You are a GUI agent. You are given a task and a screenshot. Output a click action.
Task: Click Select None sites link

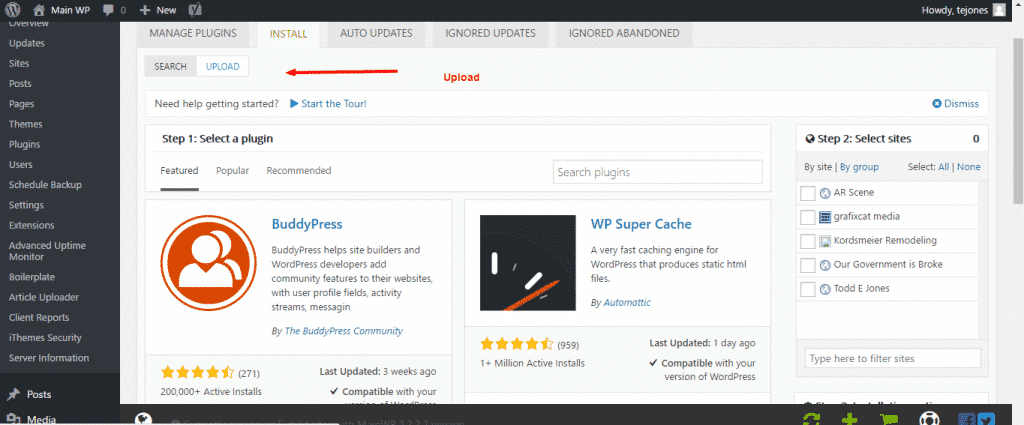coord(968,167)
